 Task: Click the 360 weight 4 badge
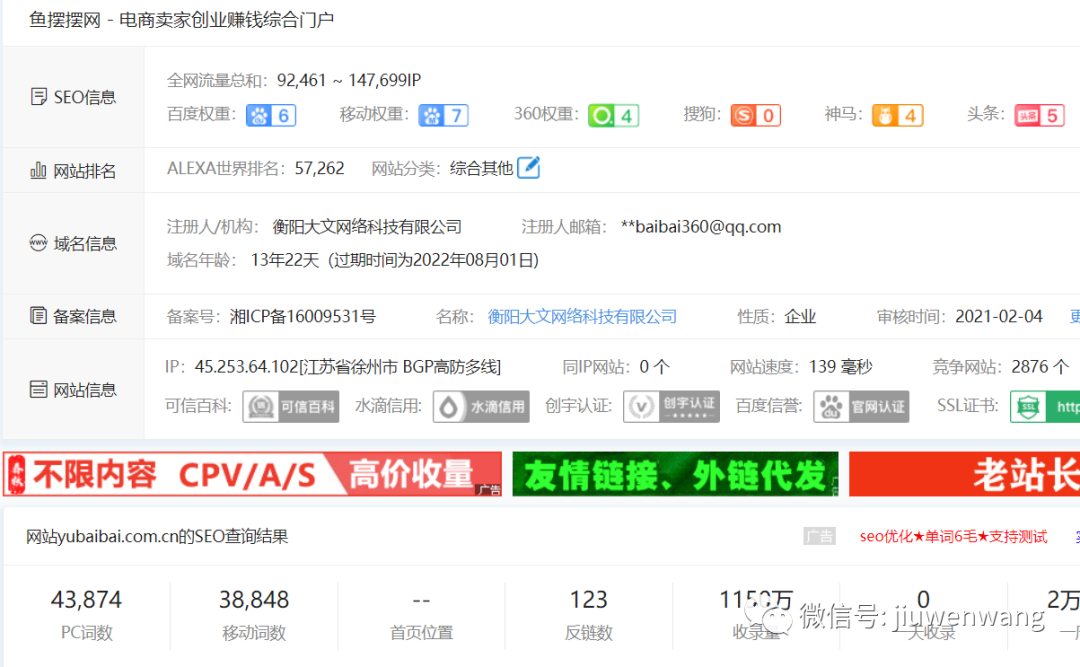coord(613,115)
